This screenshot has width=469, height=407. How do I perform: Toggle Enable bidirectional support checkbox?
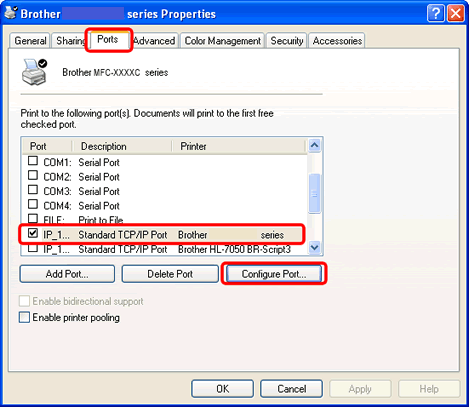(x=24, y=301)
